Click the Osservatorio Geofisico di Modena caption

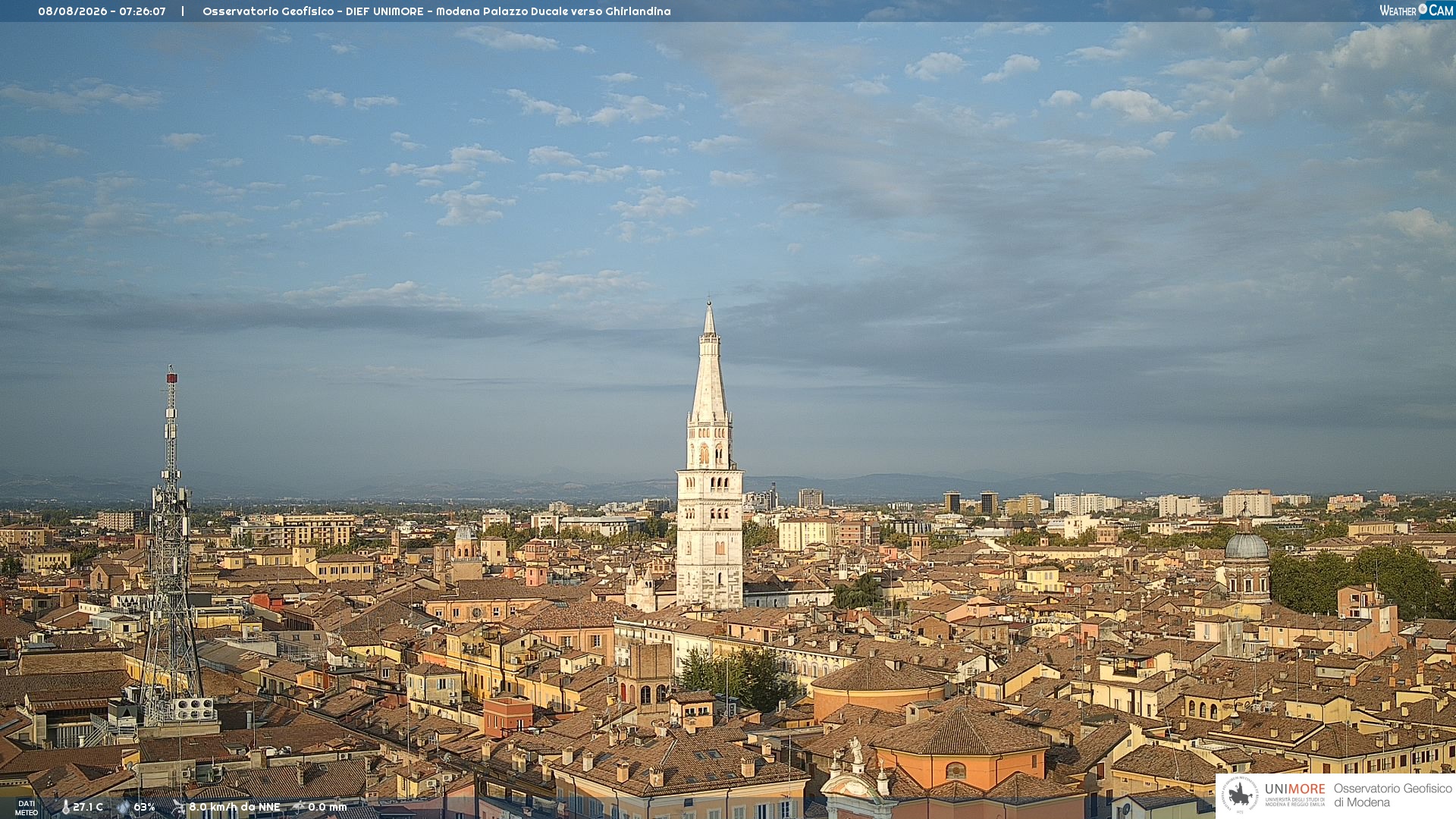point(1393,795)
